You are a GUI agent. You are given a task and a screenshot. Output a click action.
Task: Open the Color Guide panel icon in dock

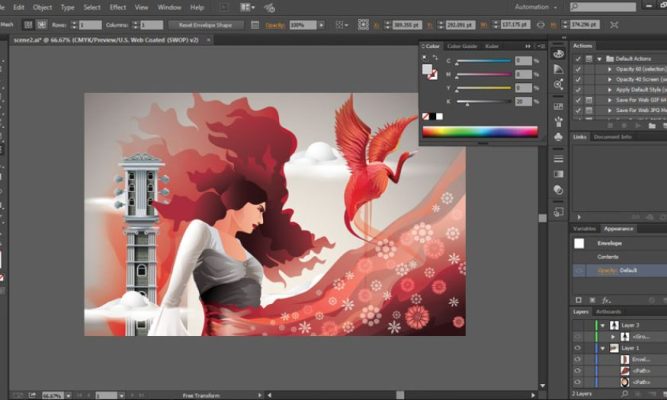pyautogui.click(x=558, y=70)
